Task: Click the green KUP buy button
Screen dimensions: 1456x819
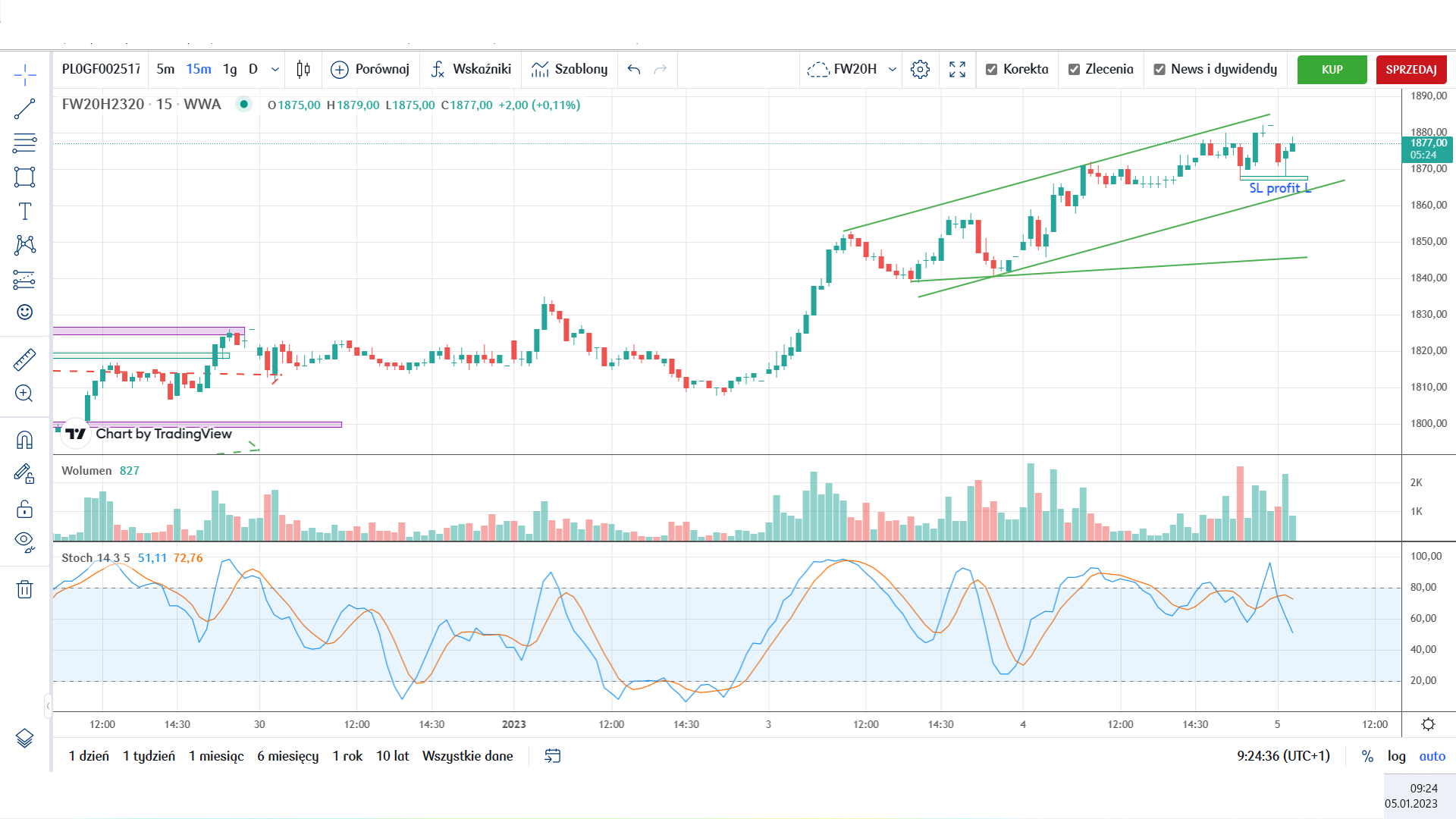Action: 1332,69
